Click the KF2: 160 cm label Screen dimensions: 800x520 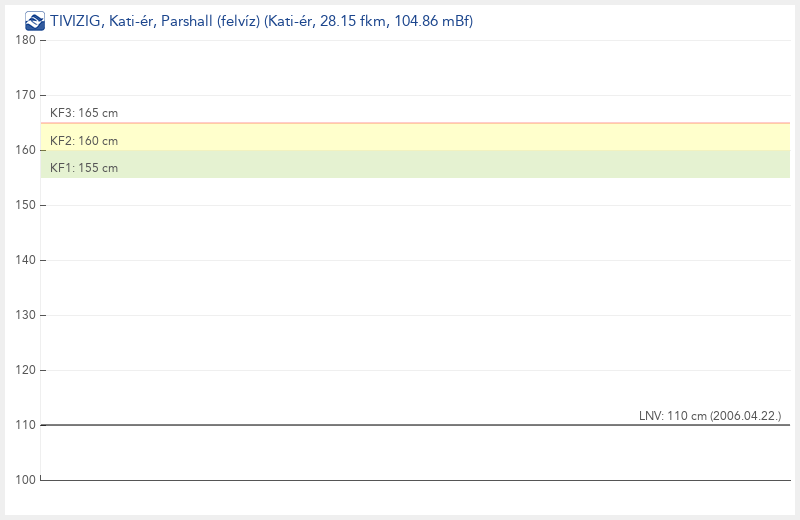pyautogui.click(x=84, y=141)
